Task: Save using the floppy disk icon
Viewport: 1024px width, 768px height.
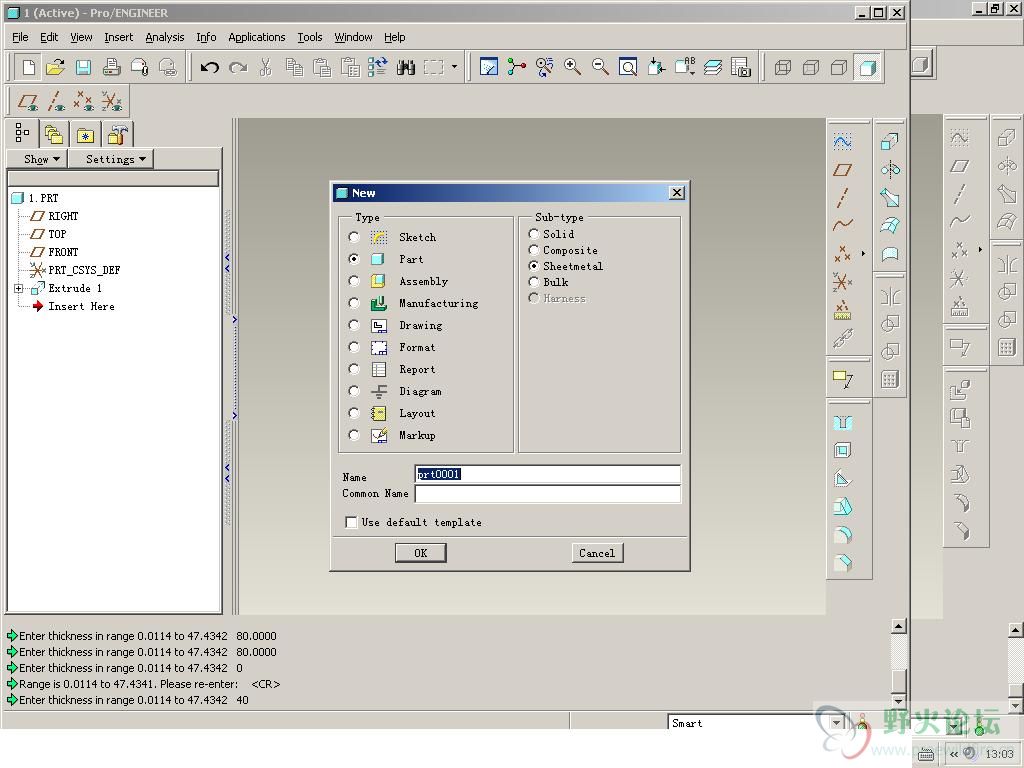Action: 84,67
